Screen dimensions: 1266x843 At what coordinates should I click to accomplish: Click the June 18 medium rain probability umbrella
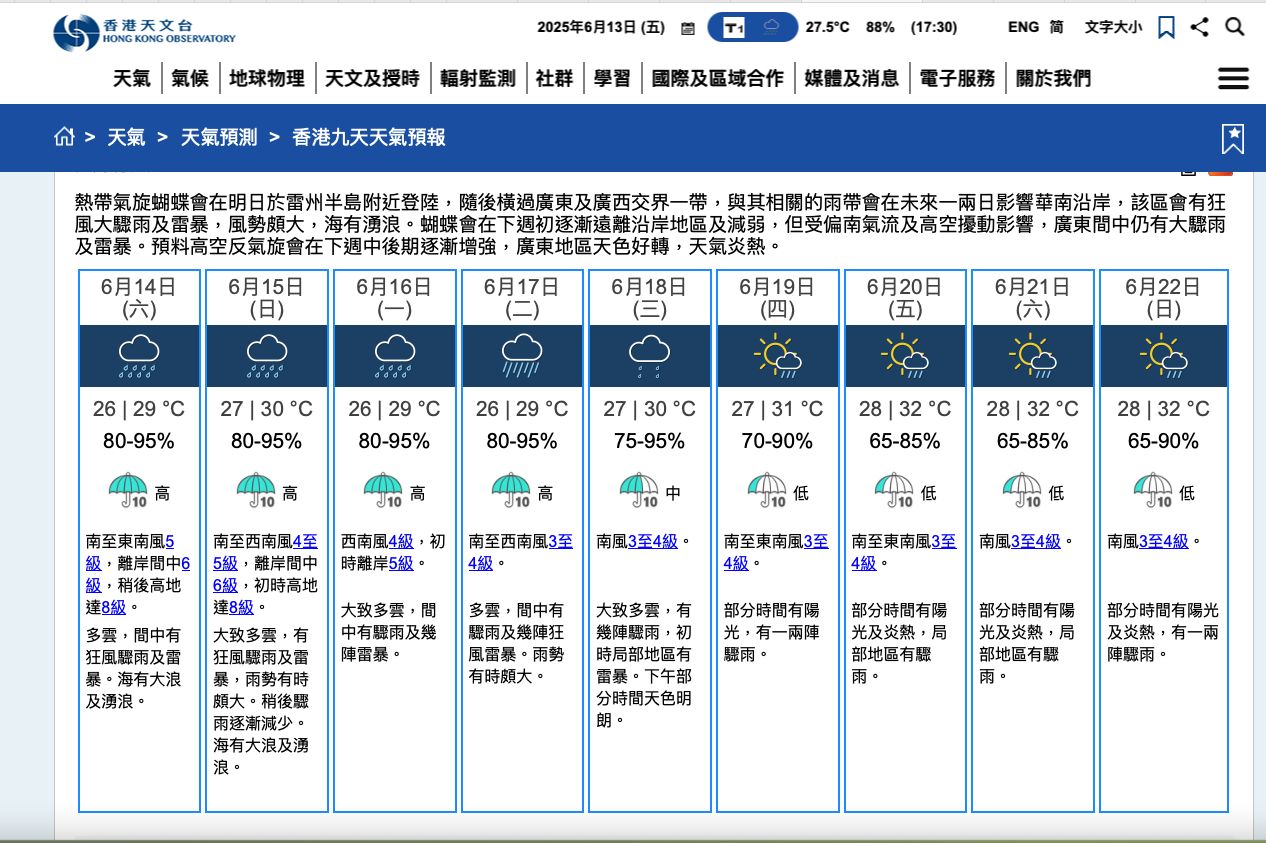[639, 491]
